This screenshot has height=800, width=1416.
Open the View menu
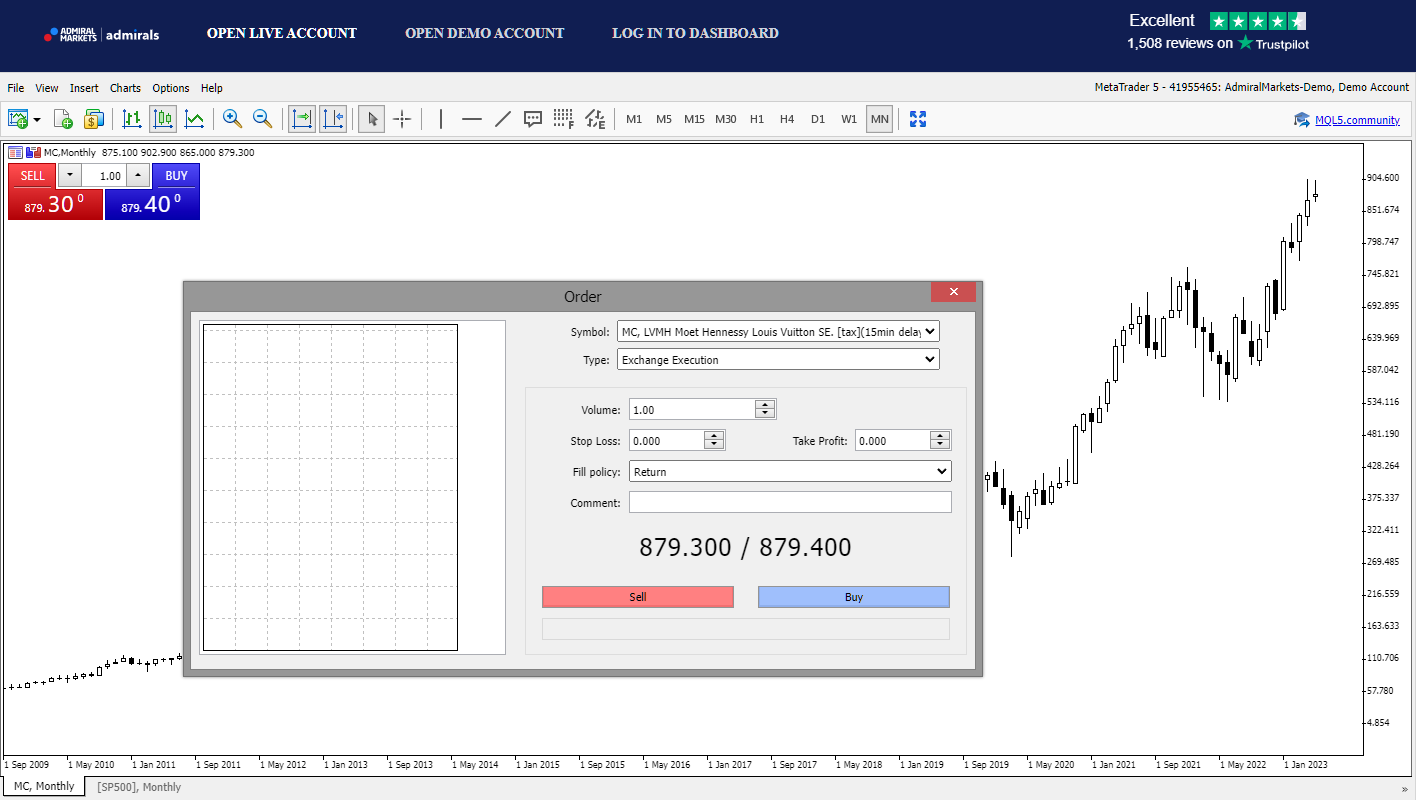click(47, 88)
